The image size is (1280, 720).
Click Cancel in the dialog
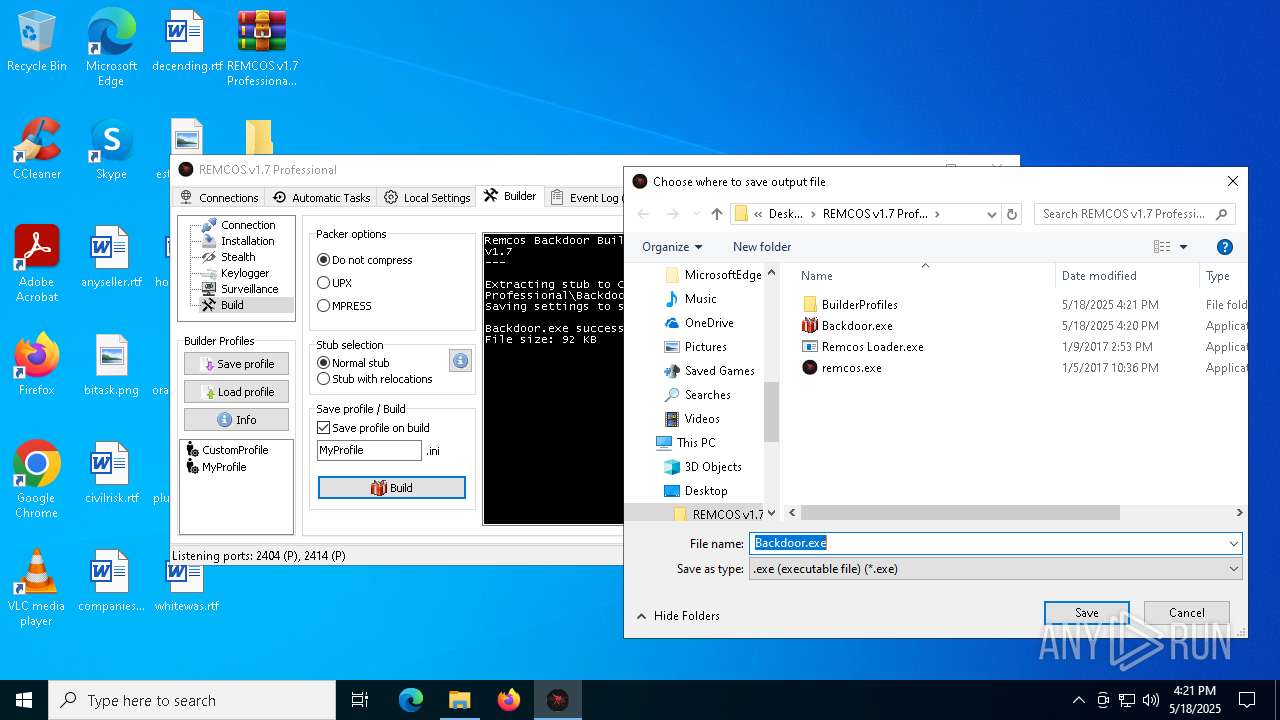1187,613
